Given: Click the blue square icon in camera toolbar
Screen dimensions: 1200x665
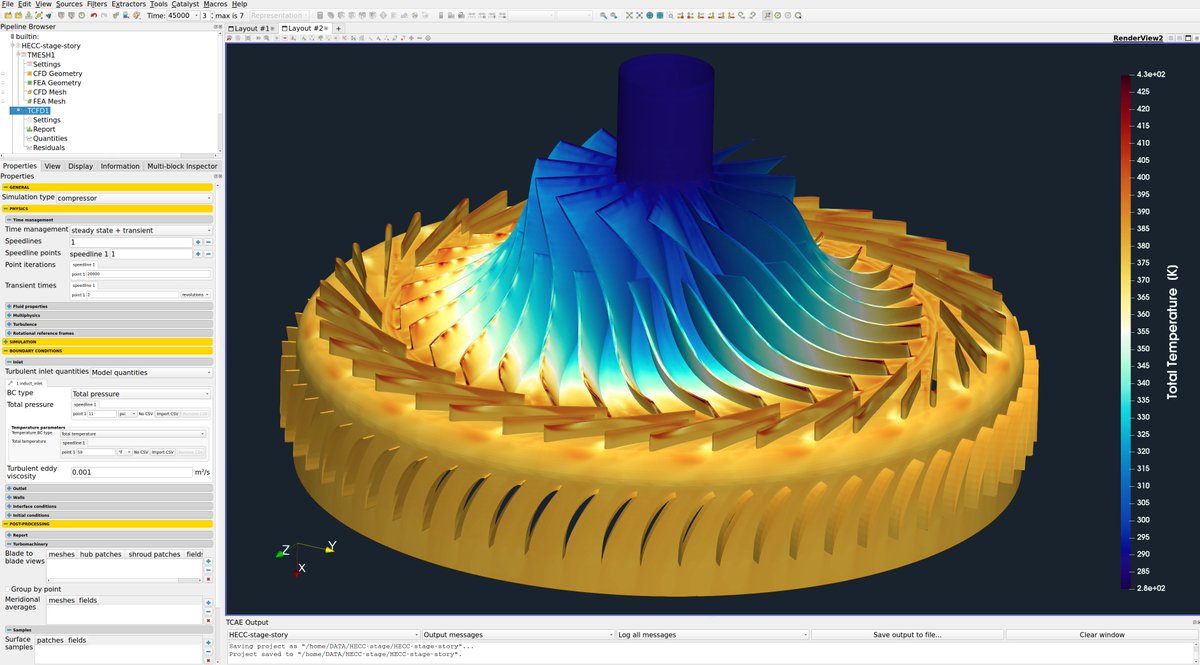Looking at the screenshot, I should point(660,16).
